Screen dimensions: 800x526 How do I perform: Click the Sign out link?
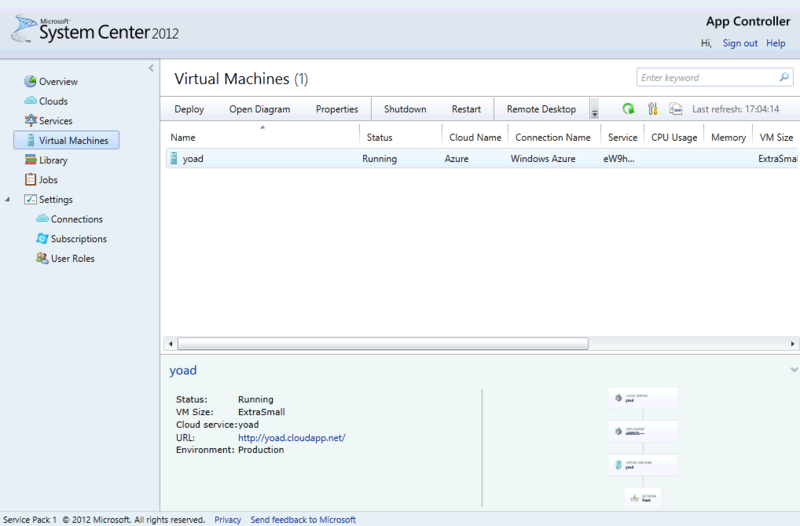(740, 43)
